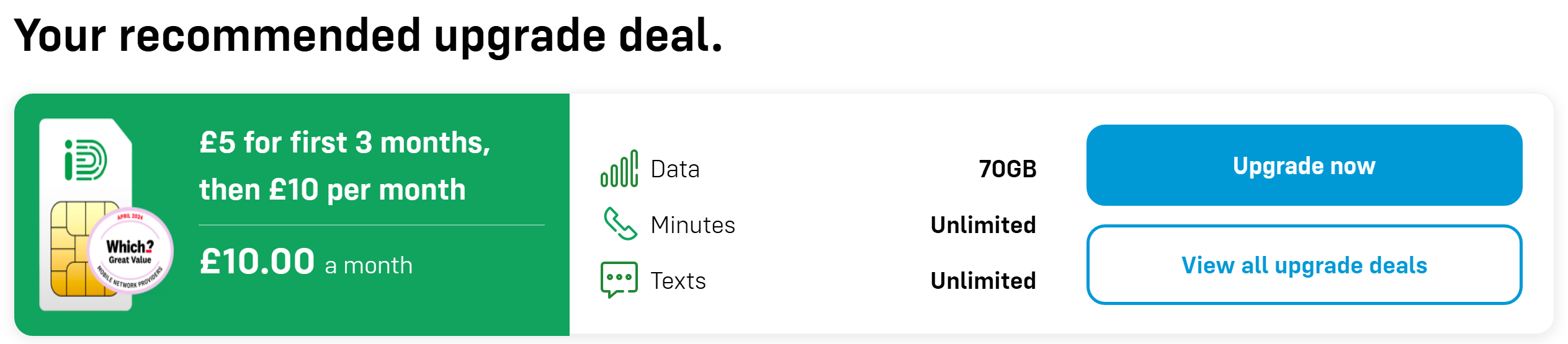Click the texts speech bubble icon
1568x344 pixels.
pos(619,280)
